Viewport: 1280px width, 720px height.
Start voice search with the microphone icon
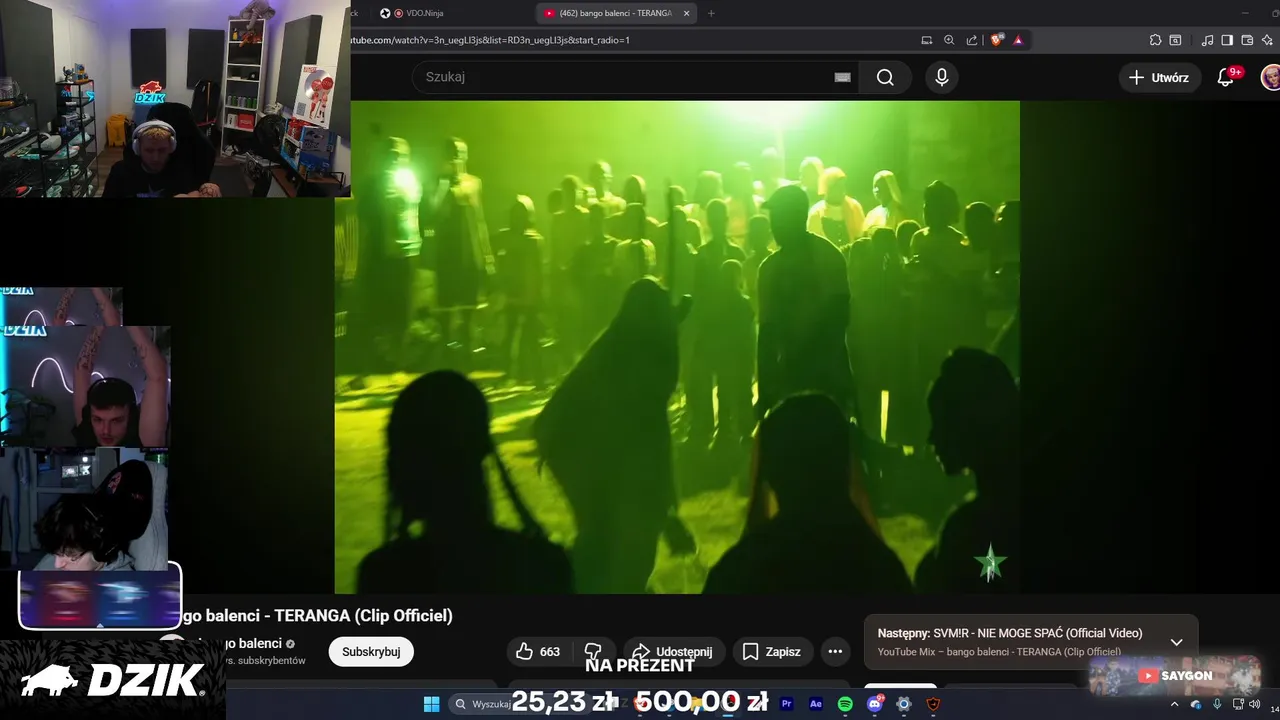941,77
